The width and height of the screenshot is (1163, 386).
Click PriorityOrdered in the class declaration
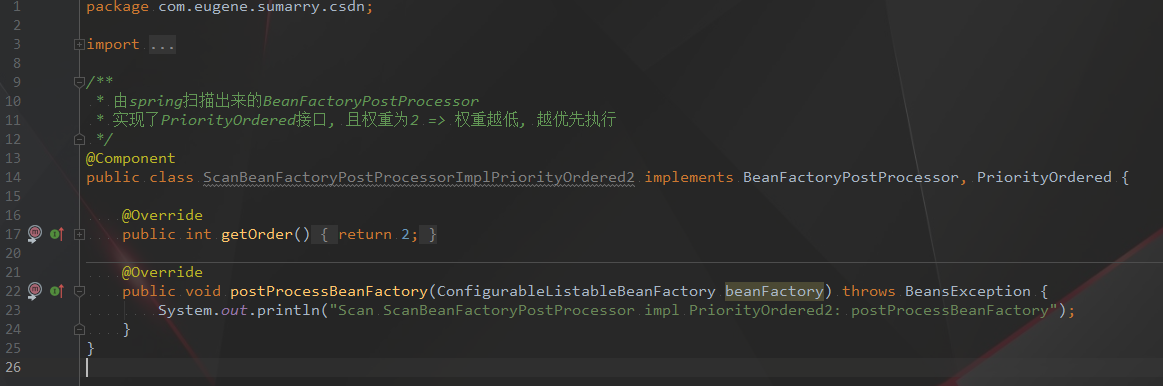[1044, 177]
